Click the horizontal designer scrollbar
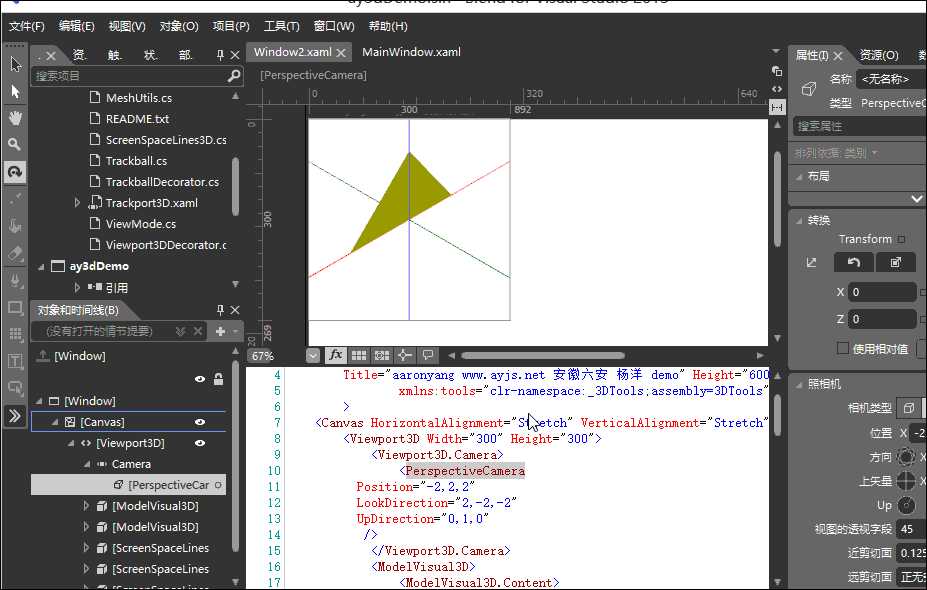The image size is (927, 590). click(x=543, y=355)
